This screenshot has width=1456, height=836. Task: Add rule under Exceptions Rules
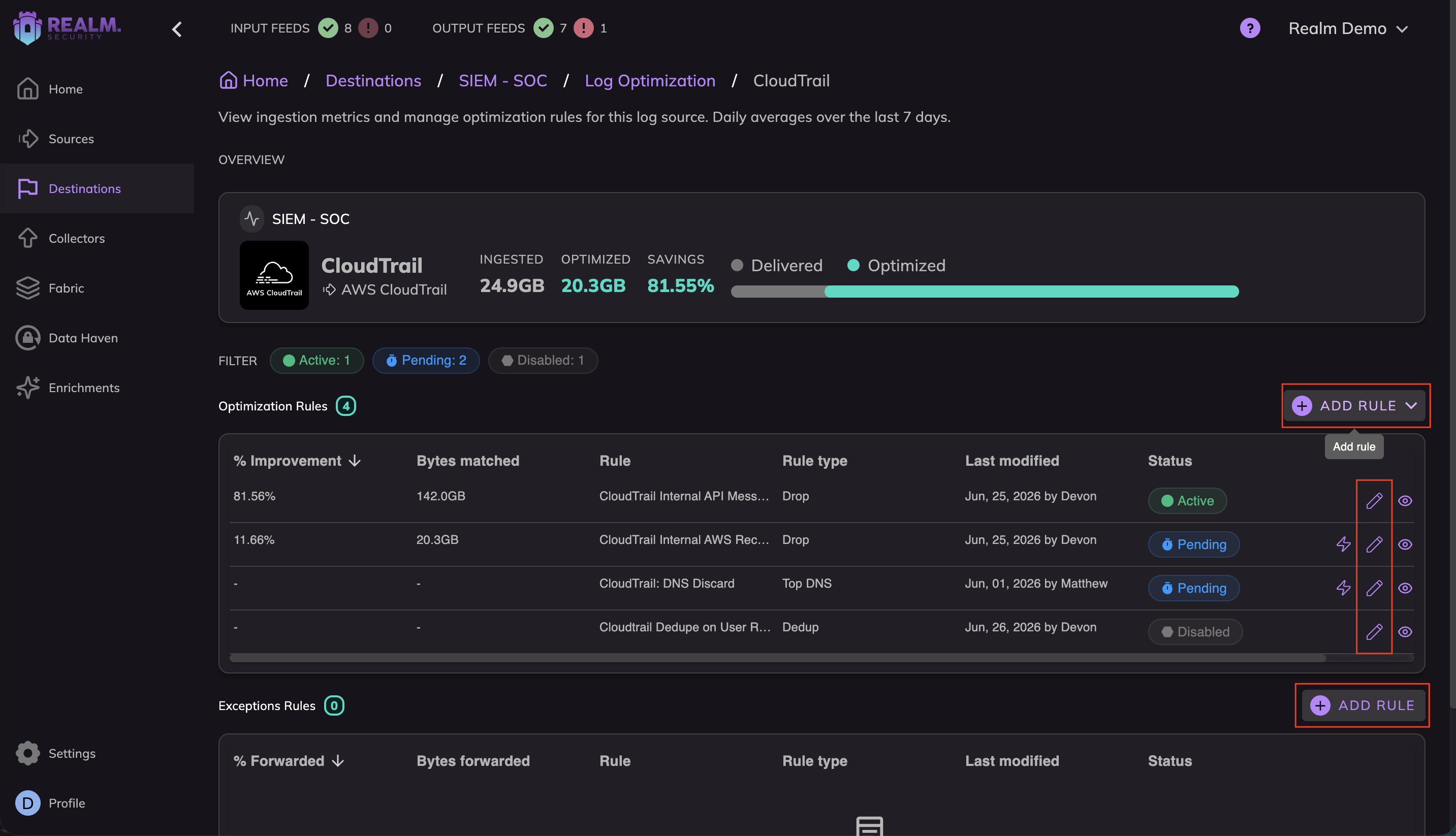(1363, 705)
